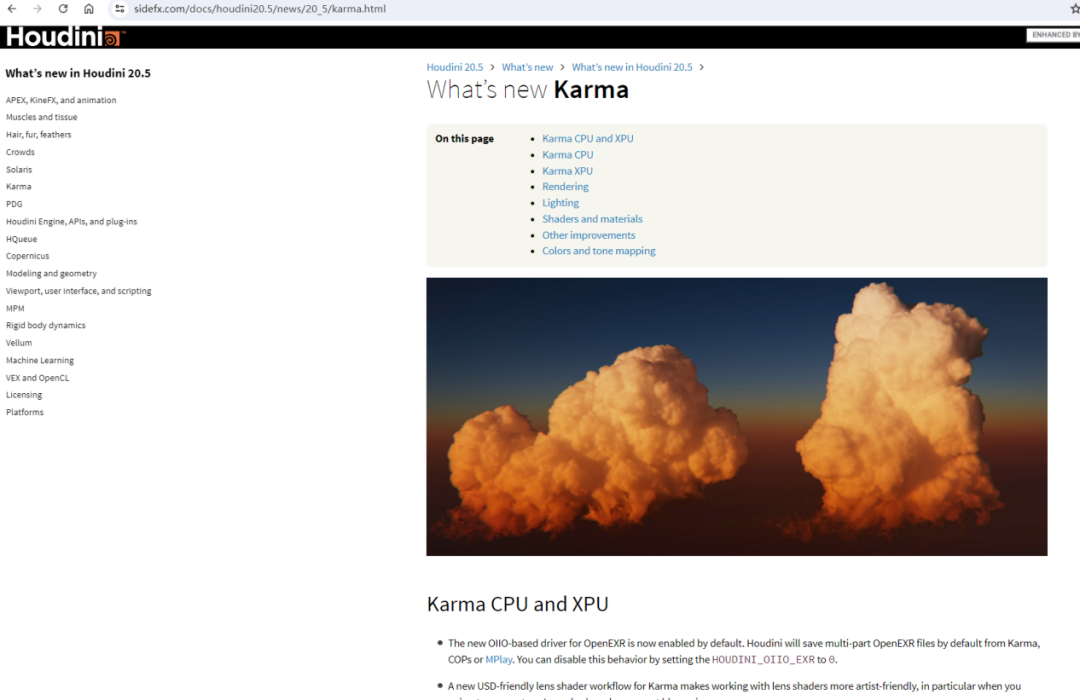Open Hair, fur, feathers in sidebar
Viewport: 1080px width, 700px height.
point(39,135)
